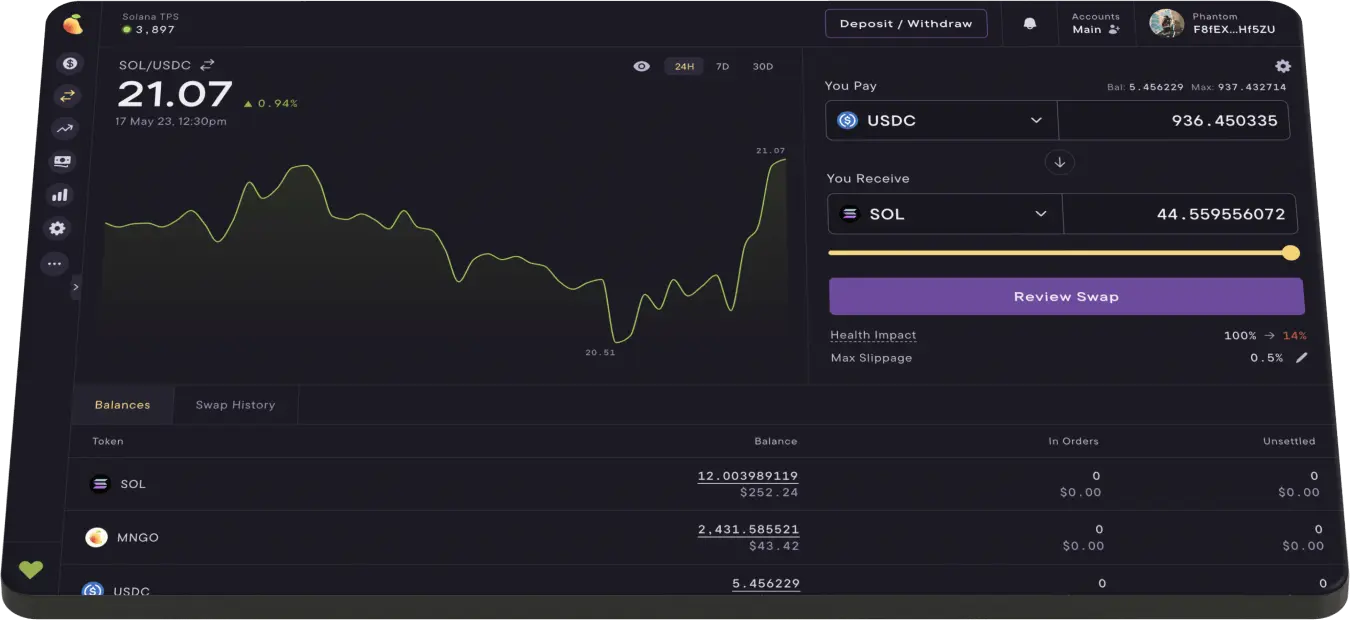Open the bar chart stats icon in sidebar
1350x620 pixels.
pos(60,195)
